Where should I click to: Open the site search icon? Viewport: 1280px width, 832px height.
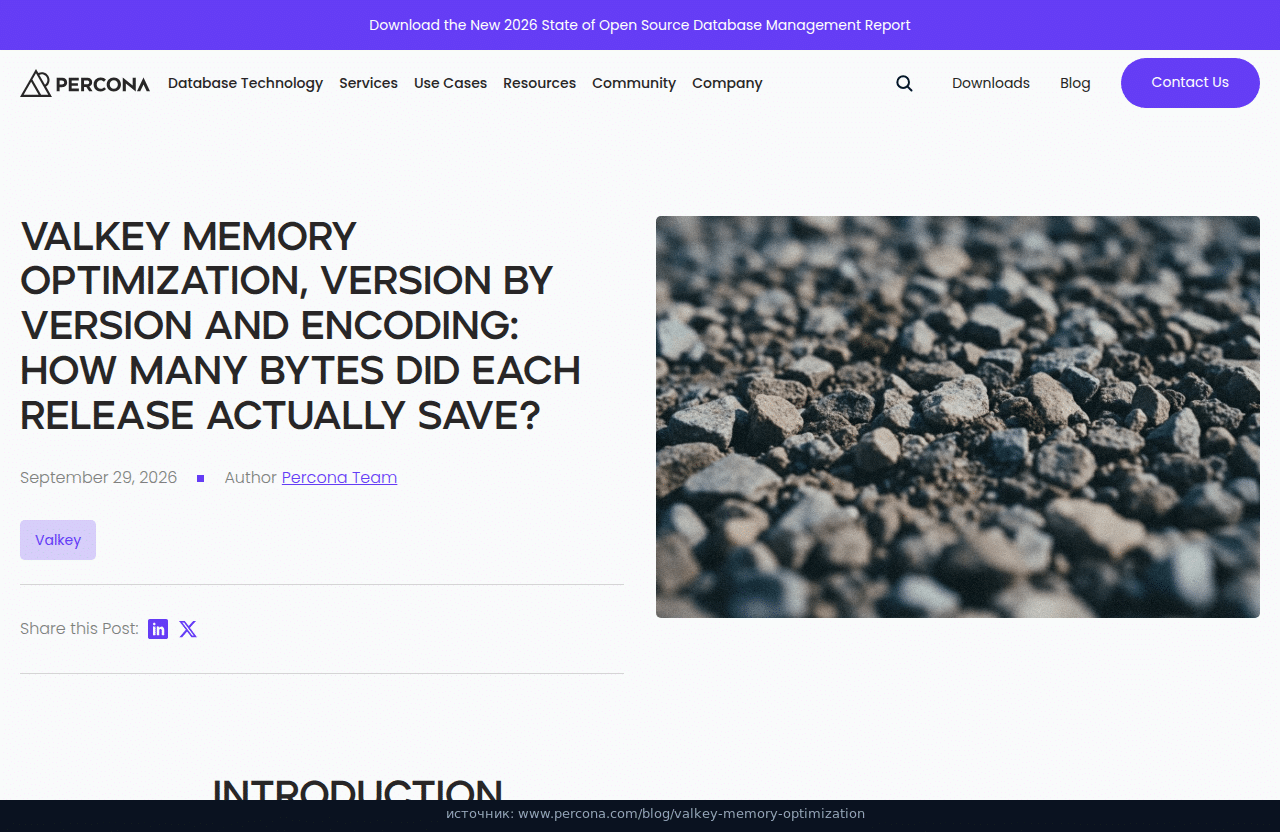[x=904, y=83]
